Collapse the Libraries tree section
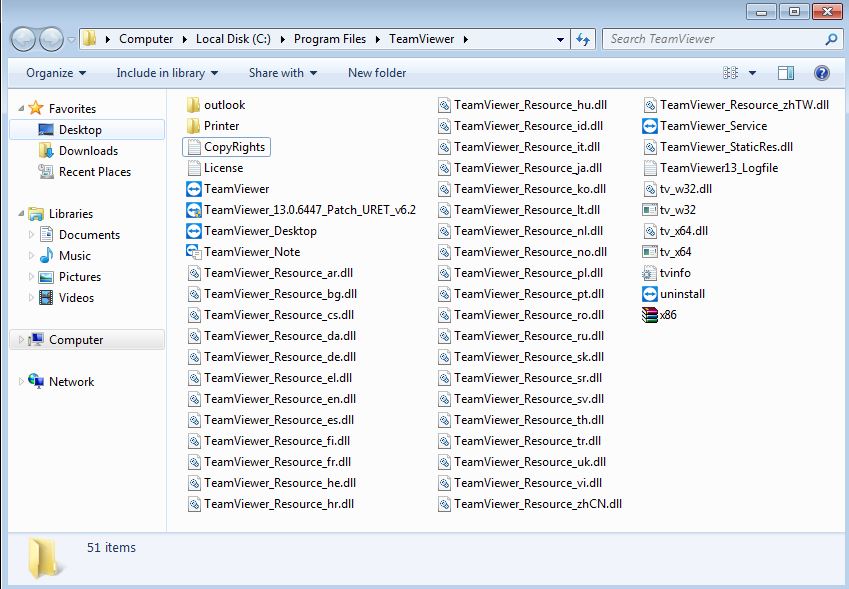The height and width of the screenshot is (589, 849). click(21, 213)
